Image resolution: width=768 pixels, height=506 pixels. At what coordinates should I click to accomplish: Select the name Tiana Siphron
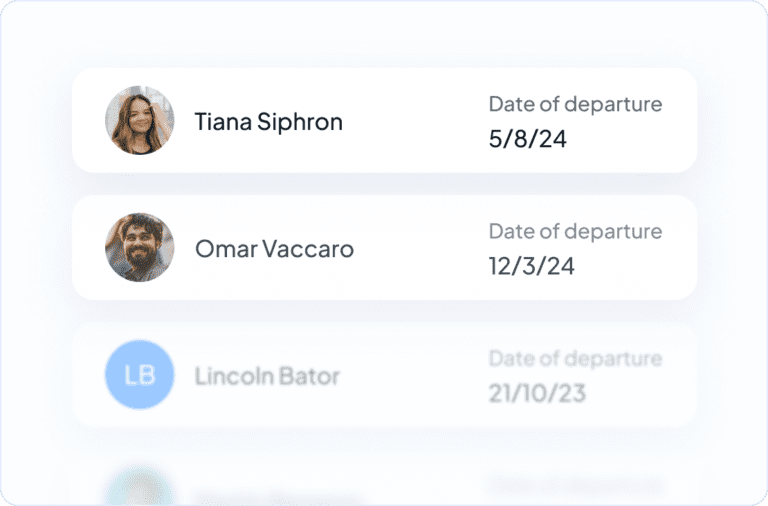tap(268, 121)
